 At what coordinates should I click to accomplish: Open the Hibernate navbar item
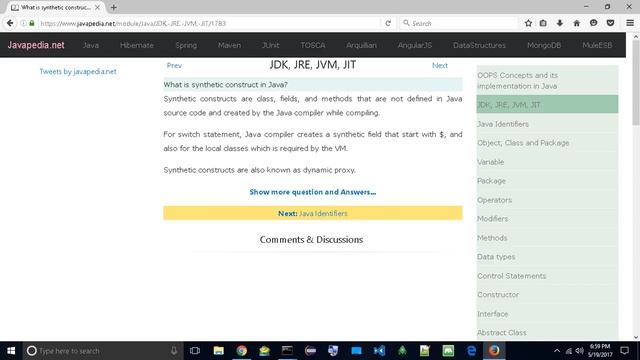pos(137,45)
